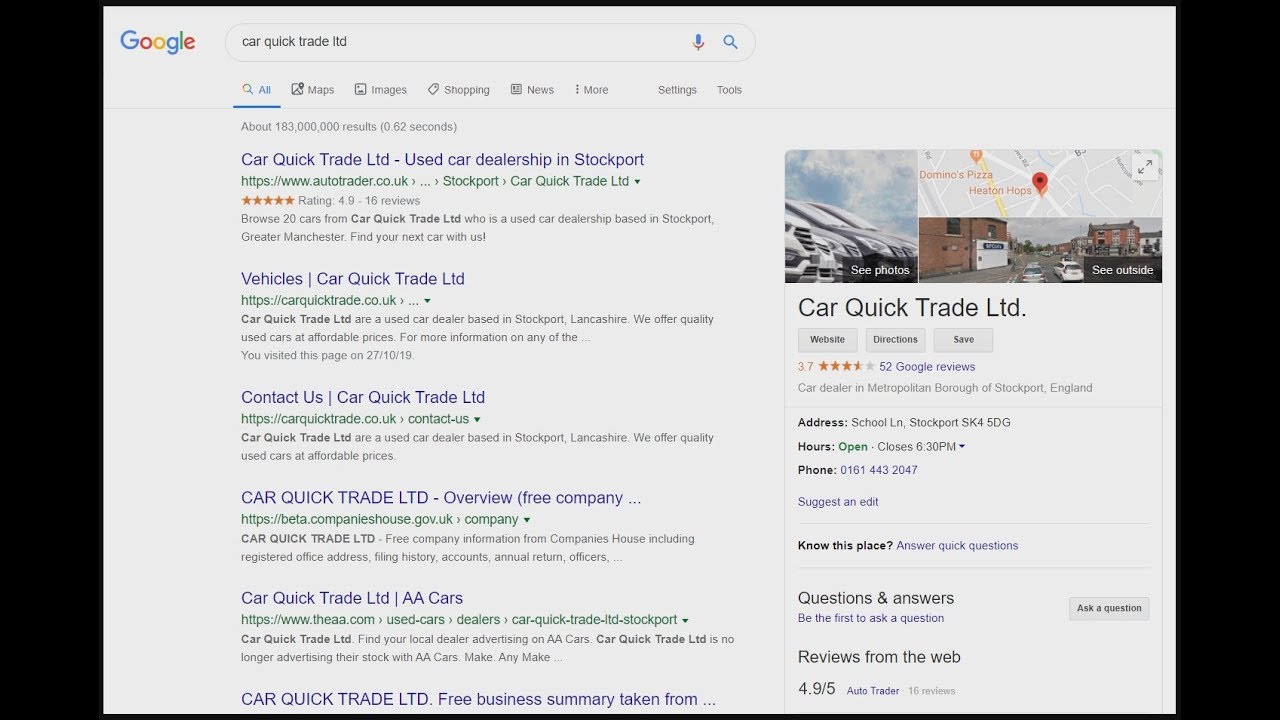
Task: Open the Maps tab
Action: coord(313,89)
